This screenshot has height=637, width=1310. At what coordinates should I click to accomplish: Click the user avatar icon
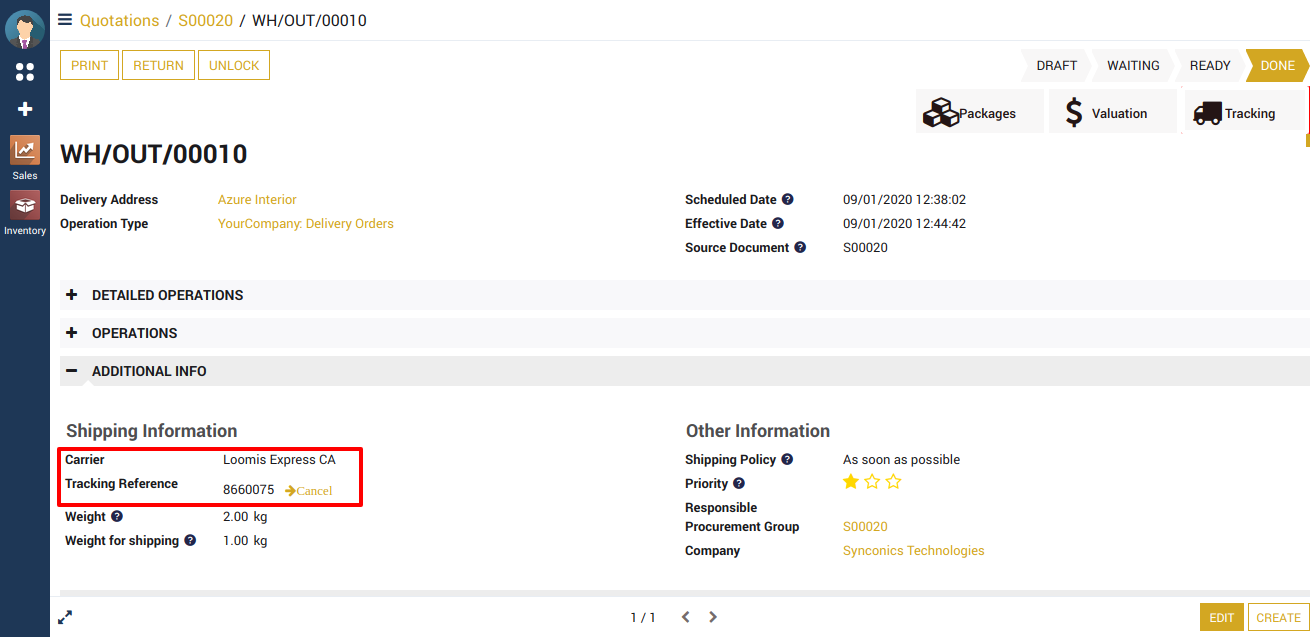pyautogui.click(x=25, y=29)
